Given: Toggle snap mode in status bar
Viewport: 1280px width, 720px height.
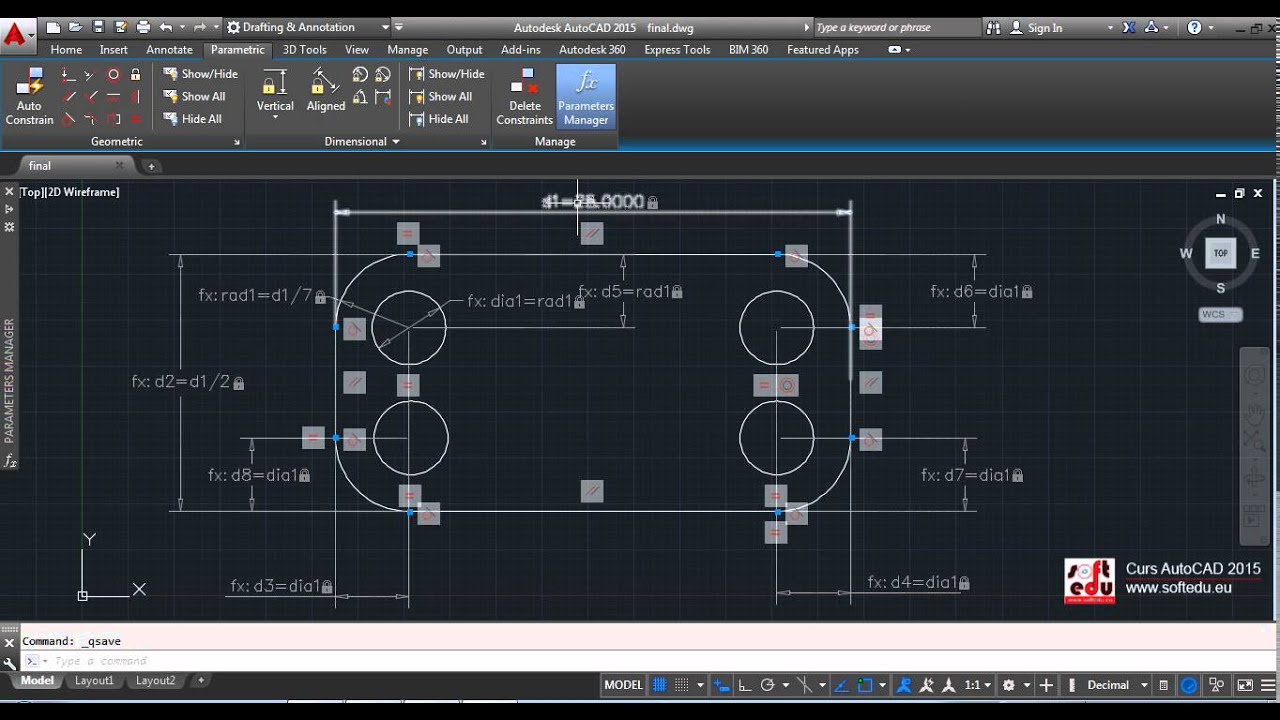Looking at the screenshot, I should point(681,685).
